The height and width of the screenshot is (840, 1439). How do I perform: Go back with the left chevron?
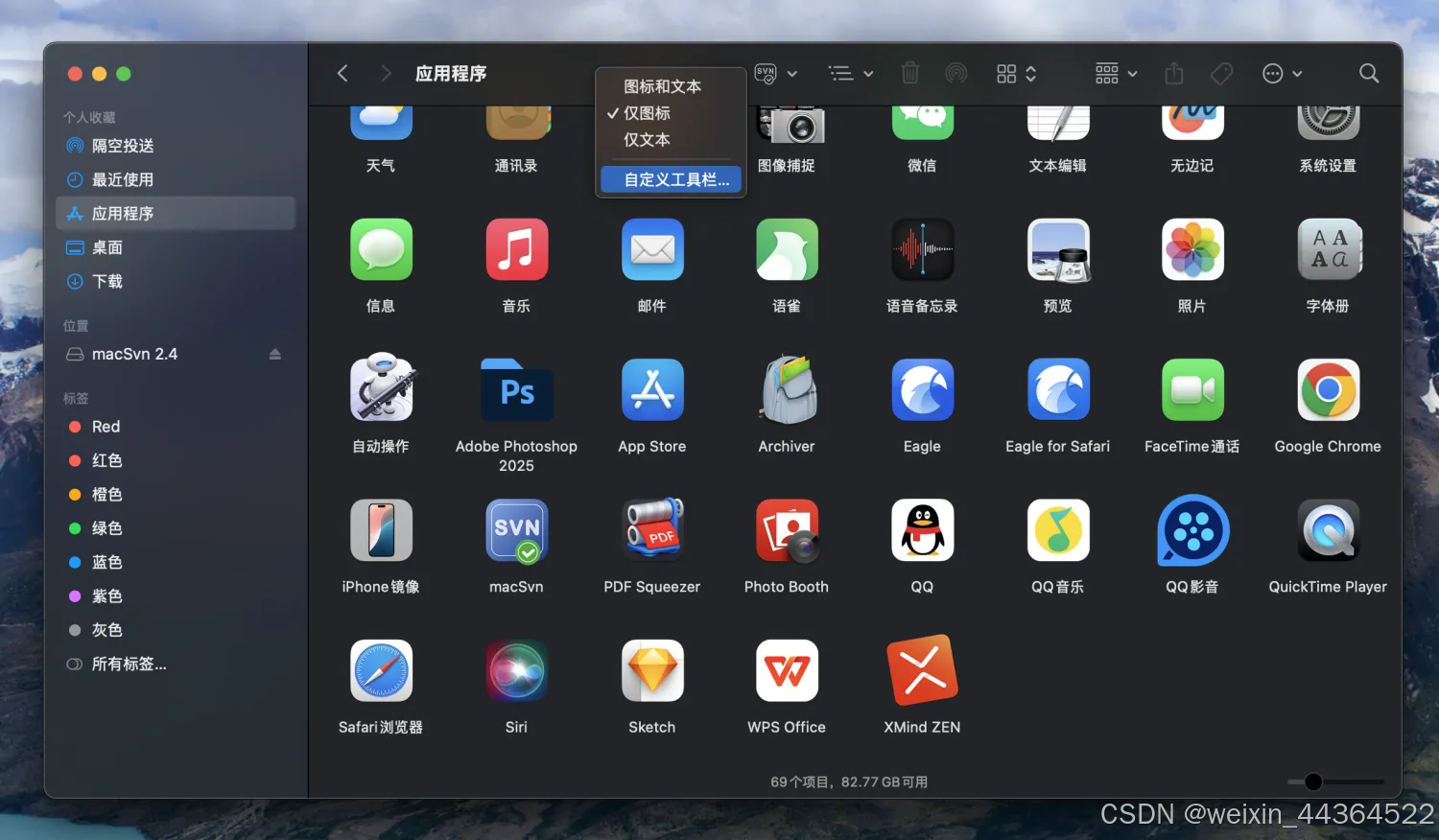tap(342, 73)
